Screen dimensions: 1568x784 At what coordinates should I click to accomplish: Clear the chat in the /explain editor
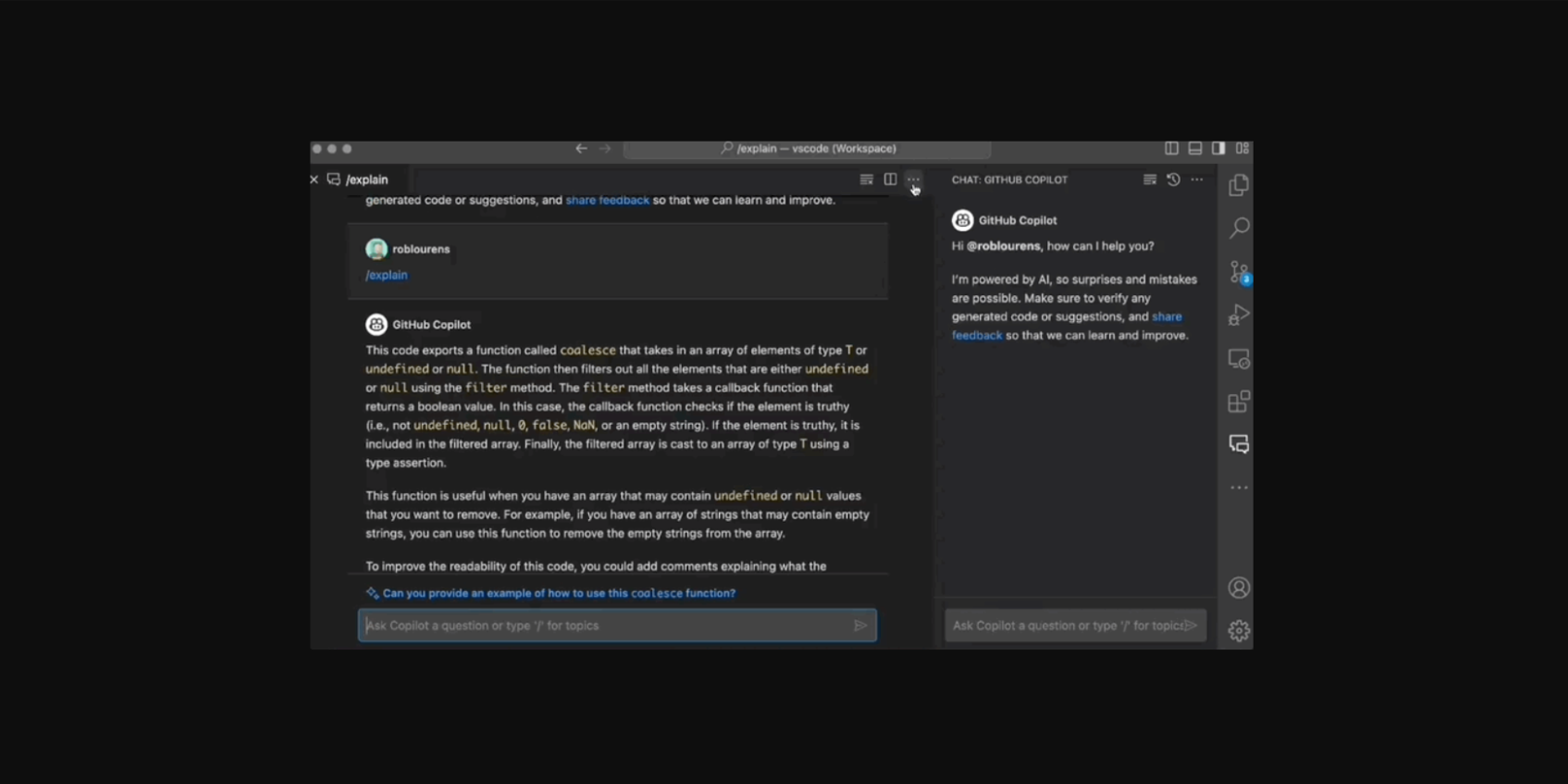[866, 180]
